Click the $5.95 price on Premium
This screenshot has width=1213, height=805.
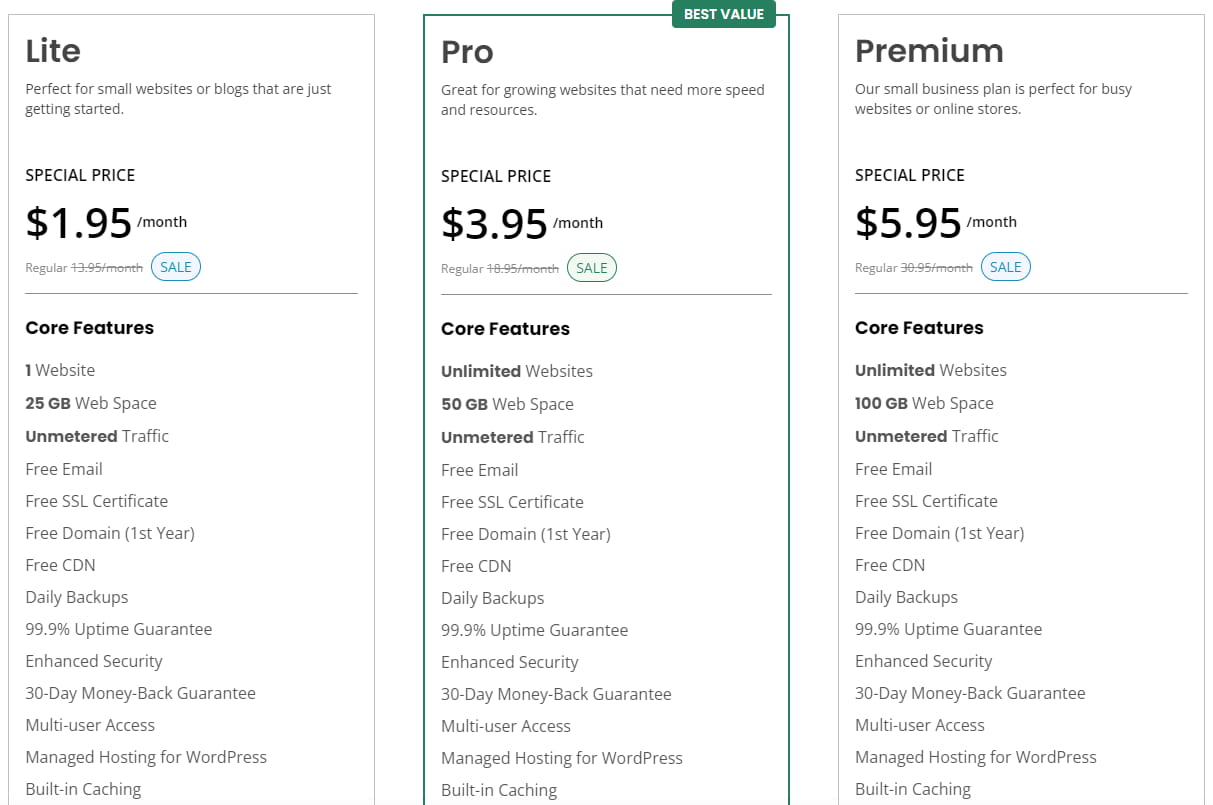(908, 223)
